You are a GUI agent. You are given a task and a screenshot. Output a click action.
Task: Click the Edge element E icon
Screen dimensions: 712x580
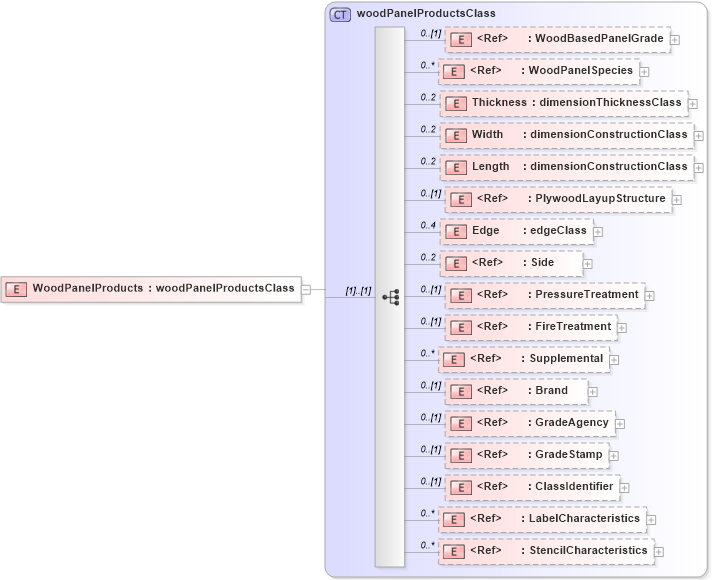pyautogui.click(x=456, y=231)
